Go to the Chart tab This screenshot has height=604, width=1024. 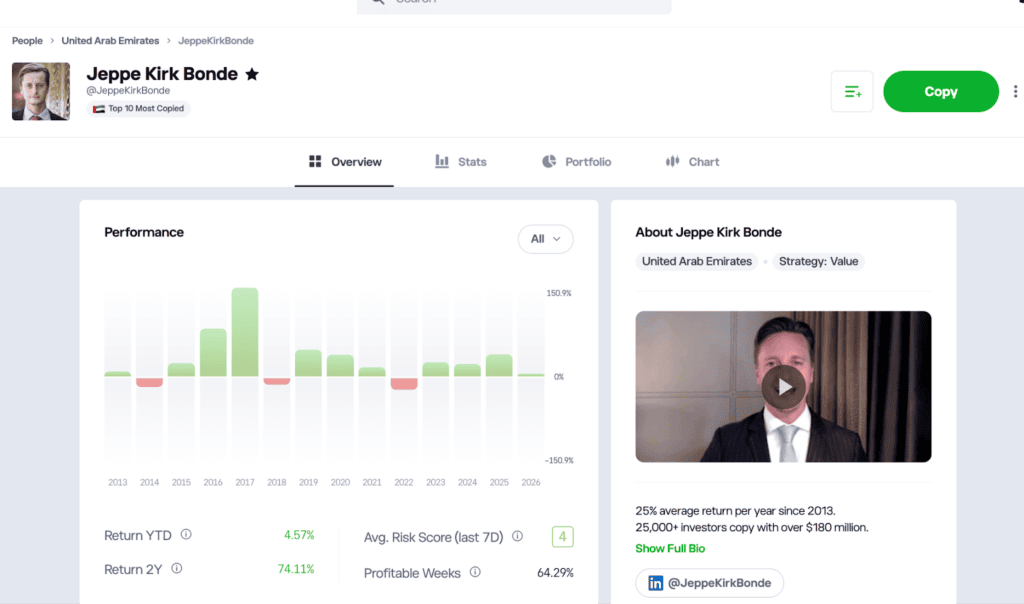point(692,162)
